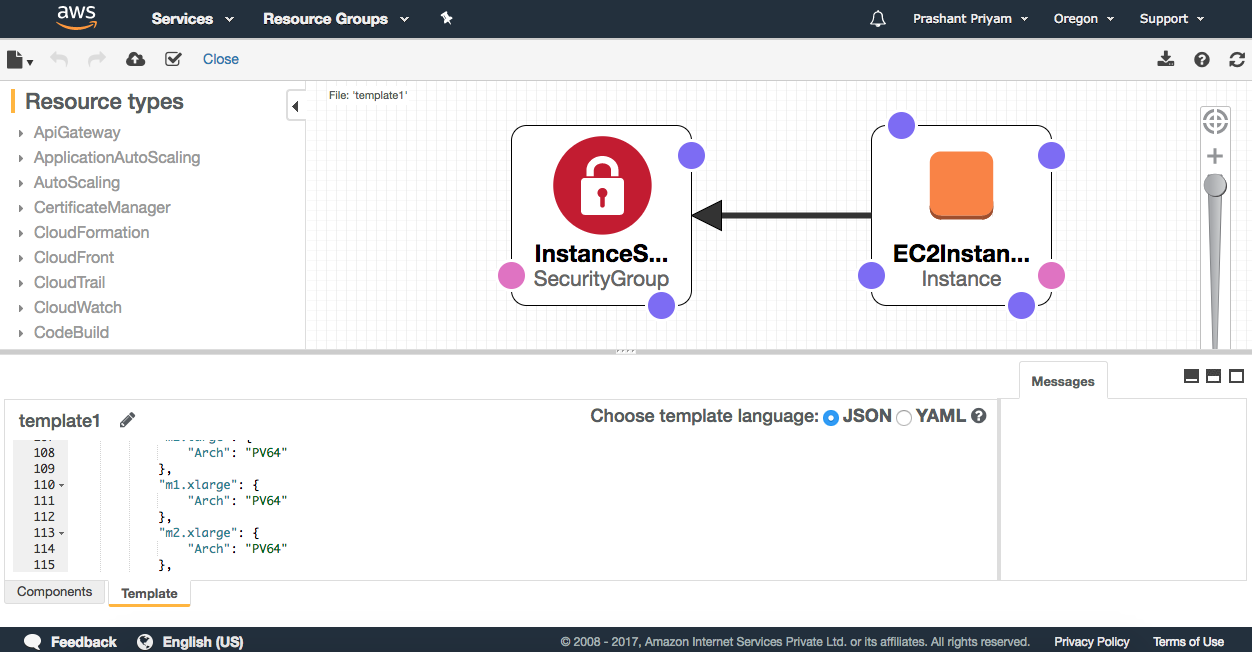
Task: Click the "m2.xlarge" key in the editor
Action: point(198,533)
